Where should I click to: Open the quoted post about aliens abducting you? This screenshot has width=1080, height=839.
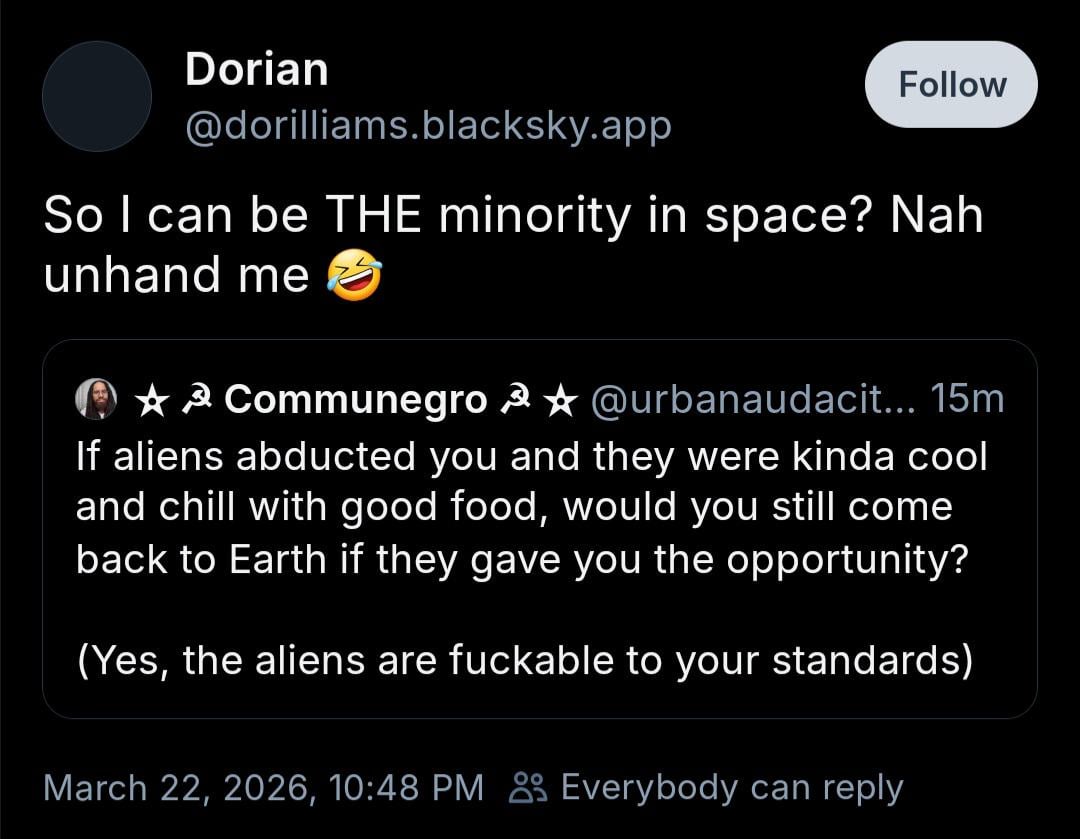pyautogui.click(x=530, y=507)
